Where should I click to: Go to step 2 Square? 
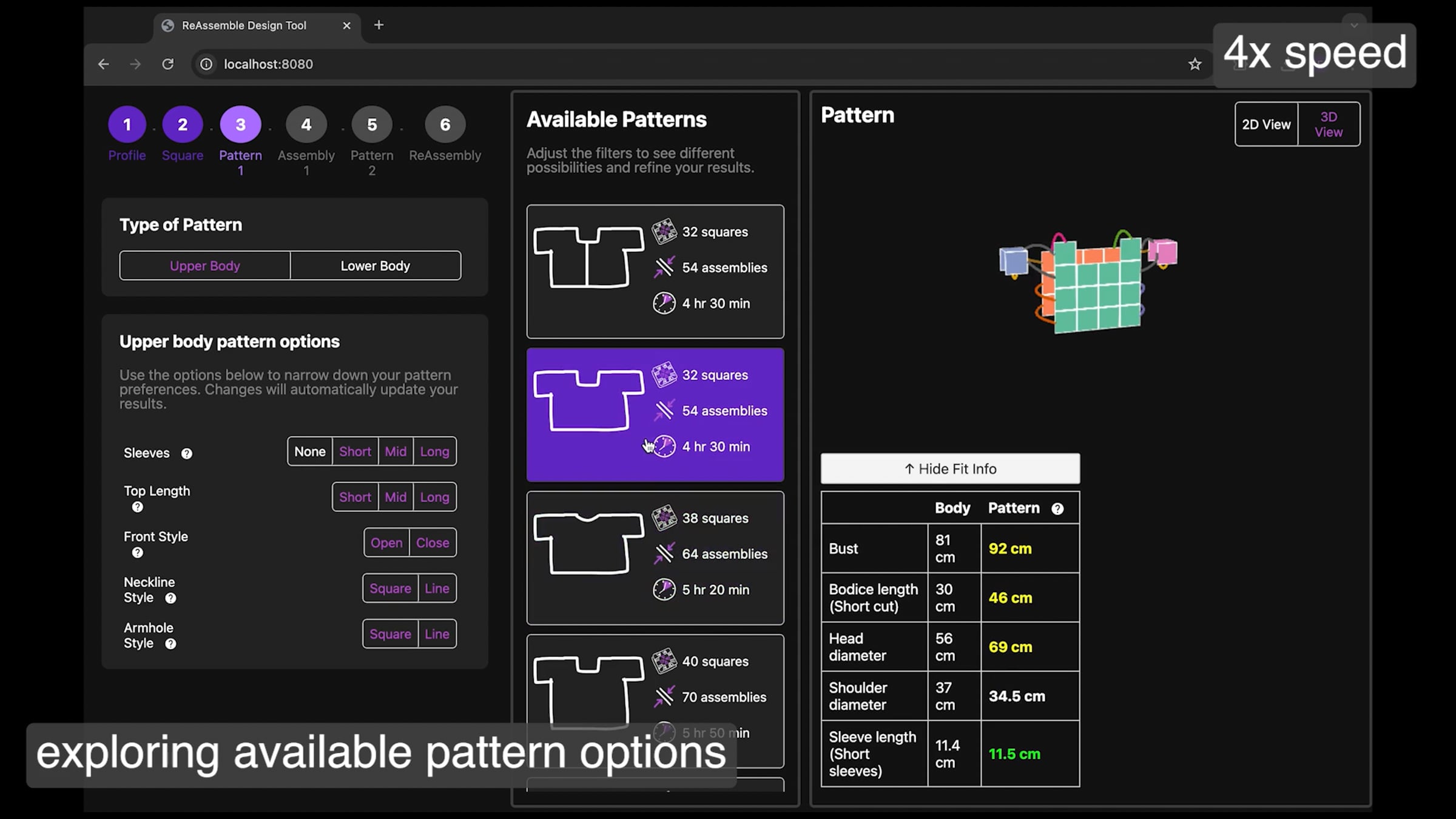[183, 124]
